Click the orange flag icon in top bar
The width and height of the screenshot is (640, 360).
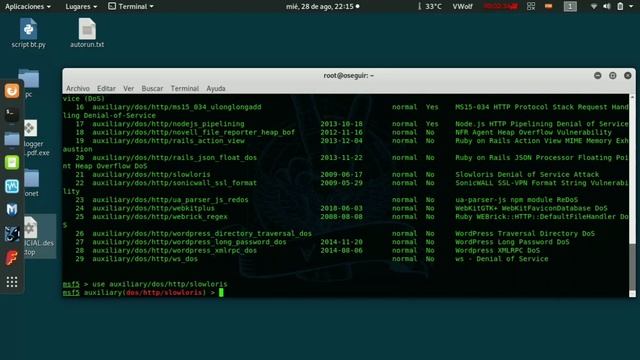pyautogui.click(x=549, y=6)
